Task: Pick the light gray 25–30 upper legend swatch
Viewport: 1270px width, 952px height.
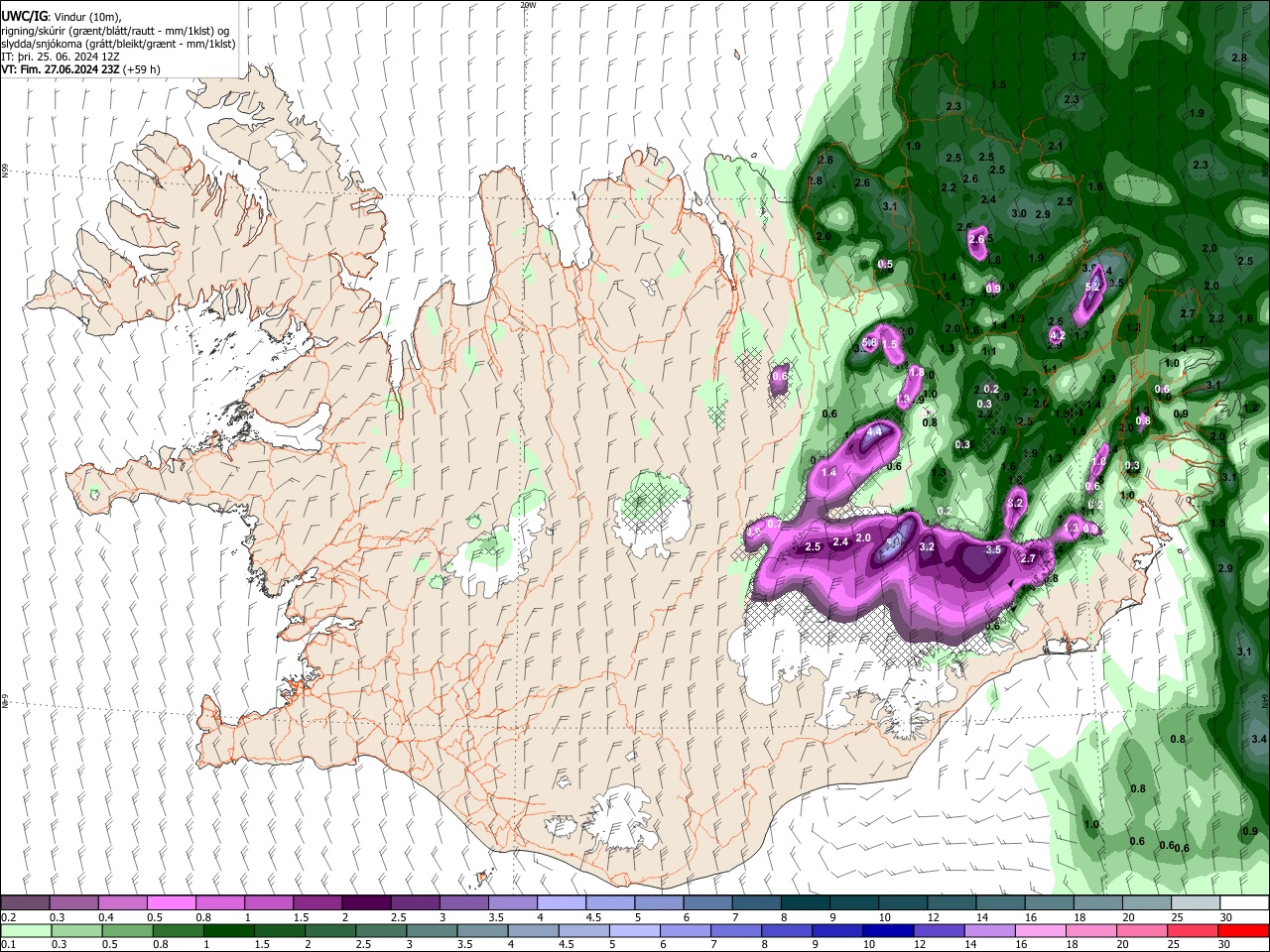Action: point(1196,903)
